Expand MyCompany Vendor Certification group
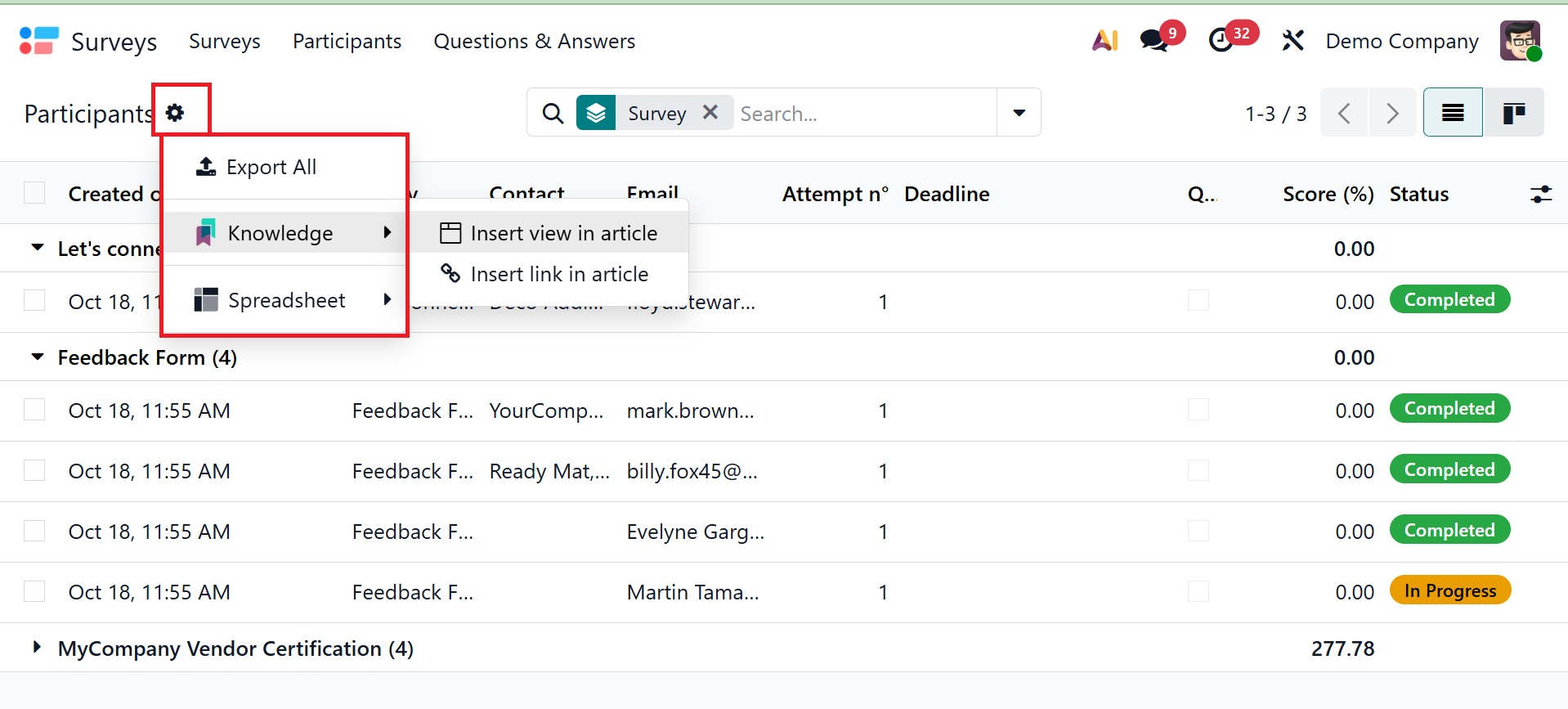The width and height of the screenshot is (1568, 709). click(37, 648)
